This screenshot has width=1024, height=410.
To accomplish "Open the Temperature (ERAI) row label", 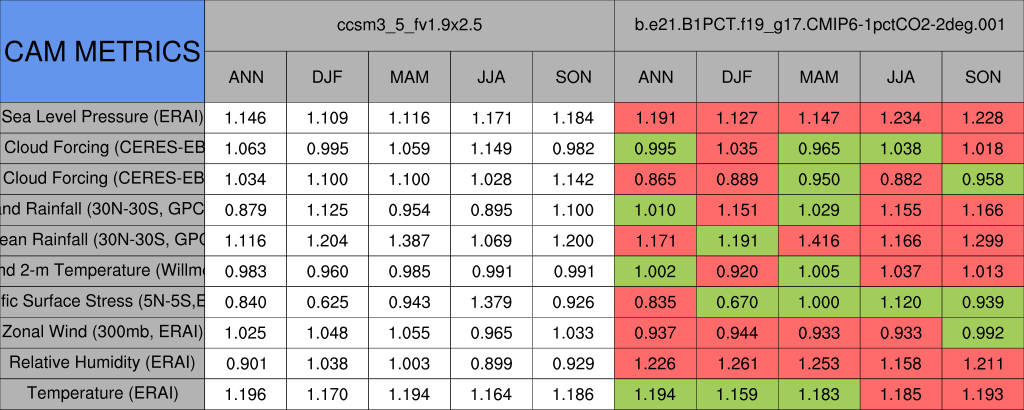I will point(102,393).
